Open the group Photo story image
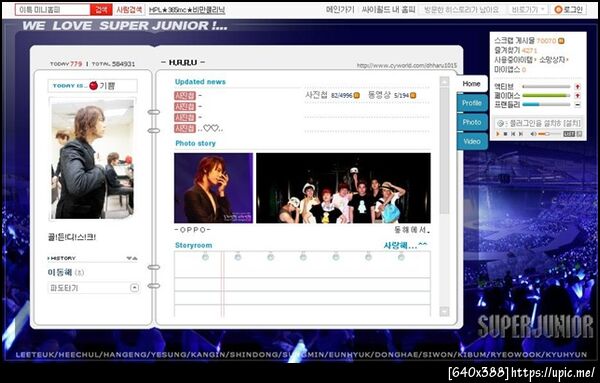The image size is (600, 383). click(343, 188)
